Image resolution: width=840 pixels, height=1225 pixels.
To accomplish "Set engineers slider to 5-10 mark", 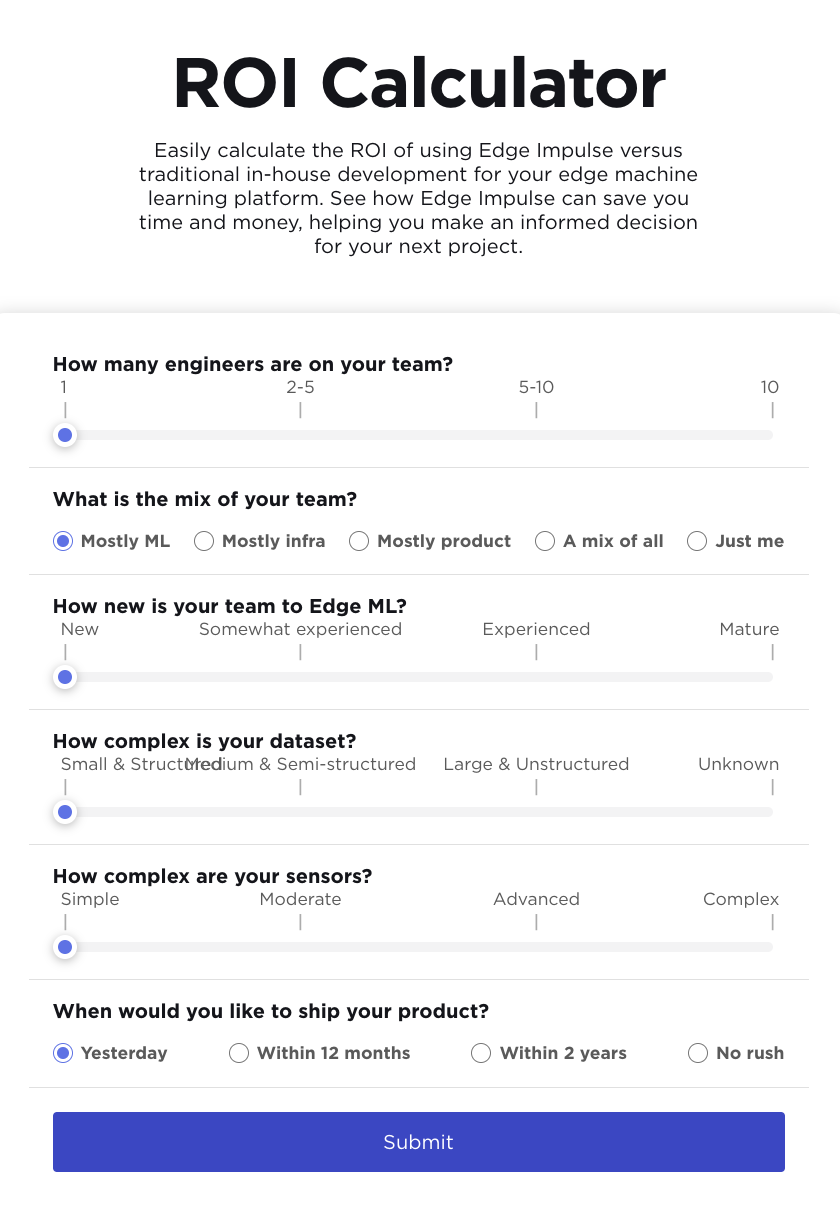I will tap(536, 435).
